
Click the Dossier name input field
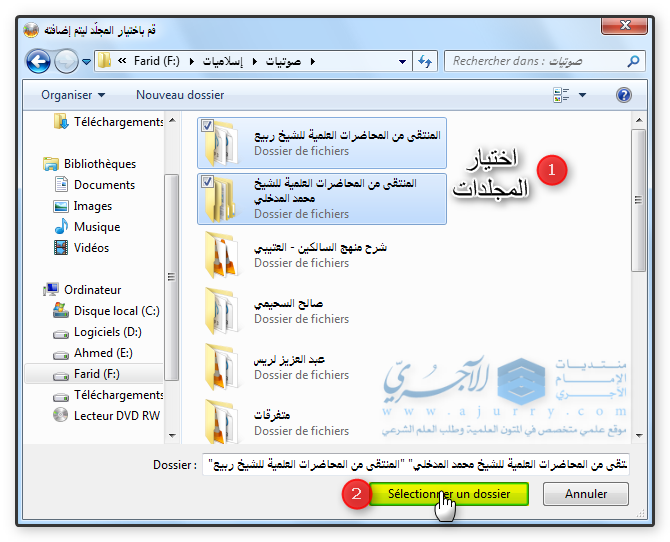tap(415, 464)
